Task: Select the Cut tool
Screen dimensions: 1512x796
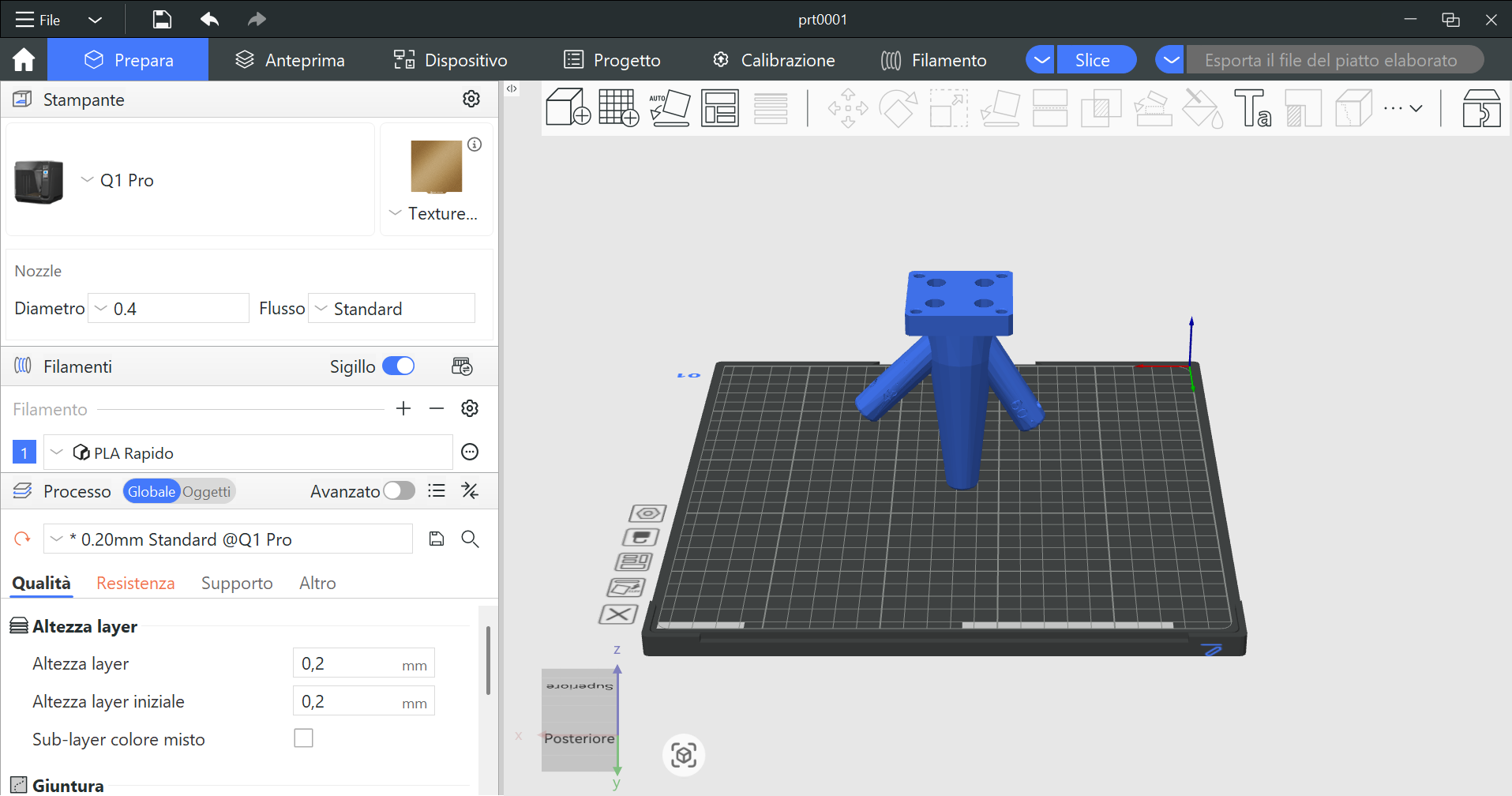Action: point(1050,108)
